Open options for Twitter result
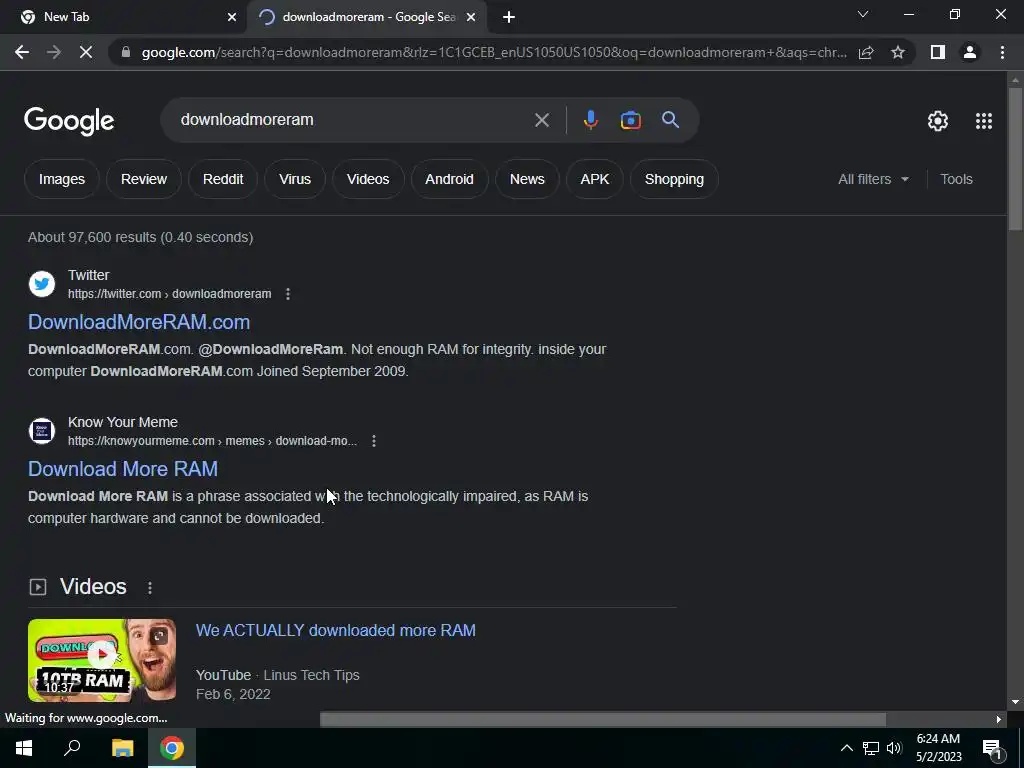The width and height of the screenshot is (1024, 768). tap(288, 294)
